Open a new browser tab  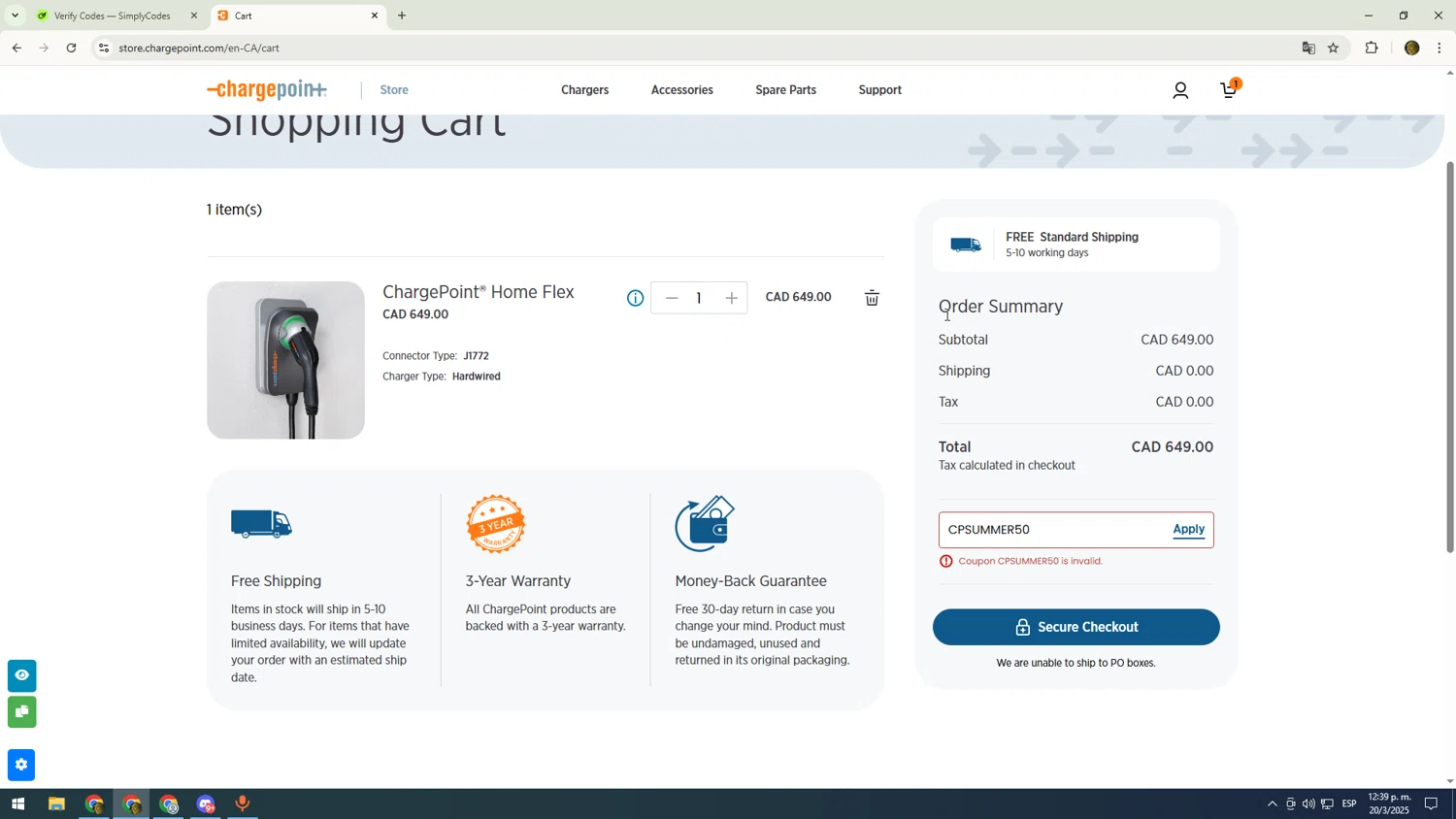coord(402,16)
